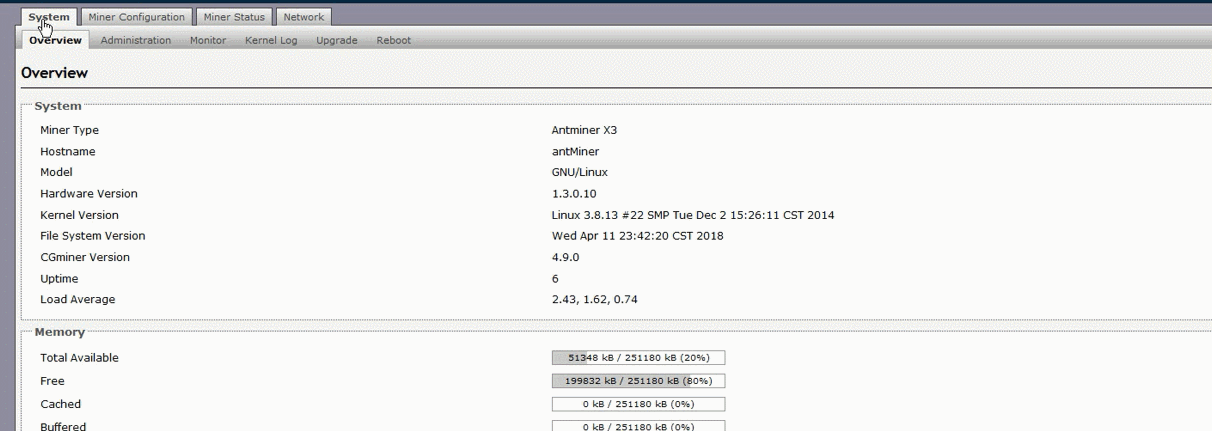This screenshot has height=431, width=1212.
Task: Select the model value 'GNU/Linux'
Action: tap(580, 173)
